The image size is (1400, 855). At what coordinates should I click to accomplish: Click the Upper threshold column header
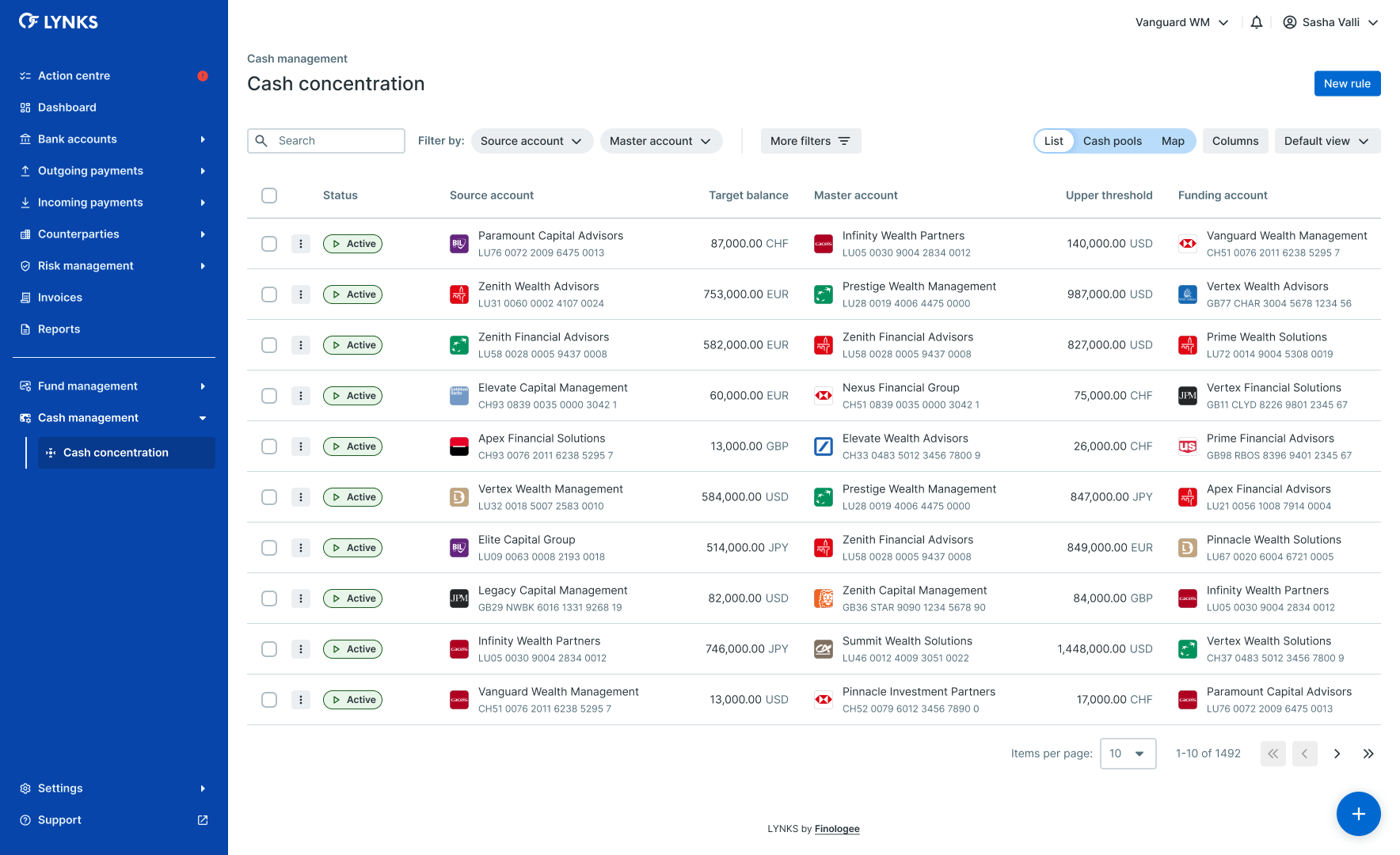click(1109, 196)
